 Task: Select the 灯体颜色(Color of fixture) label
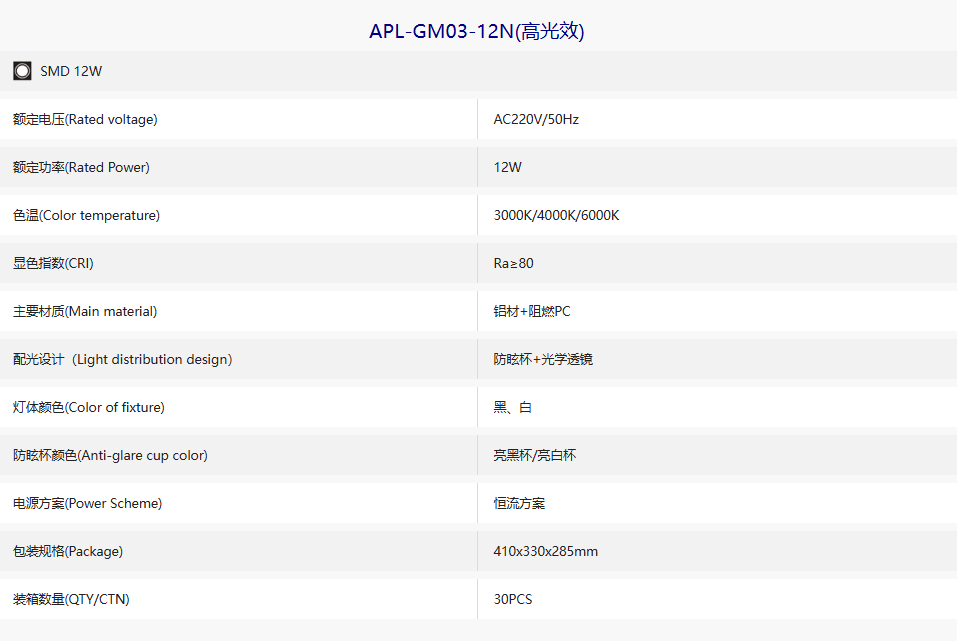89,407
